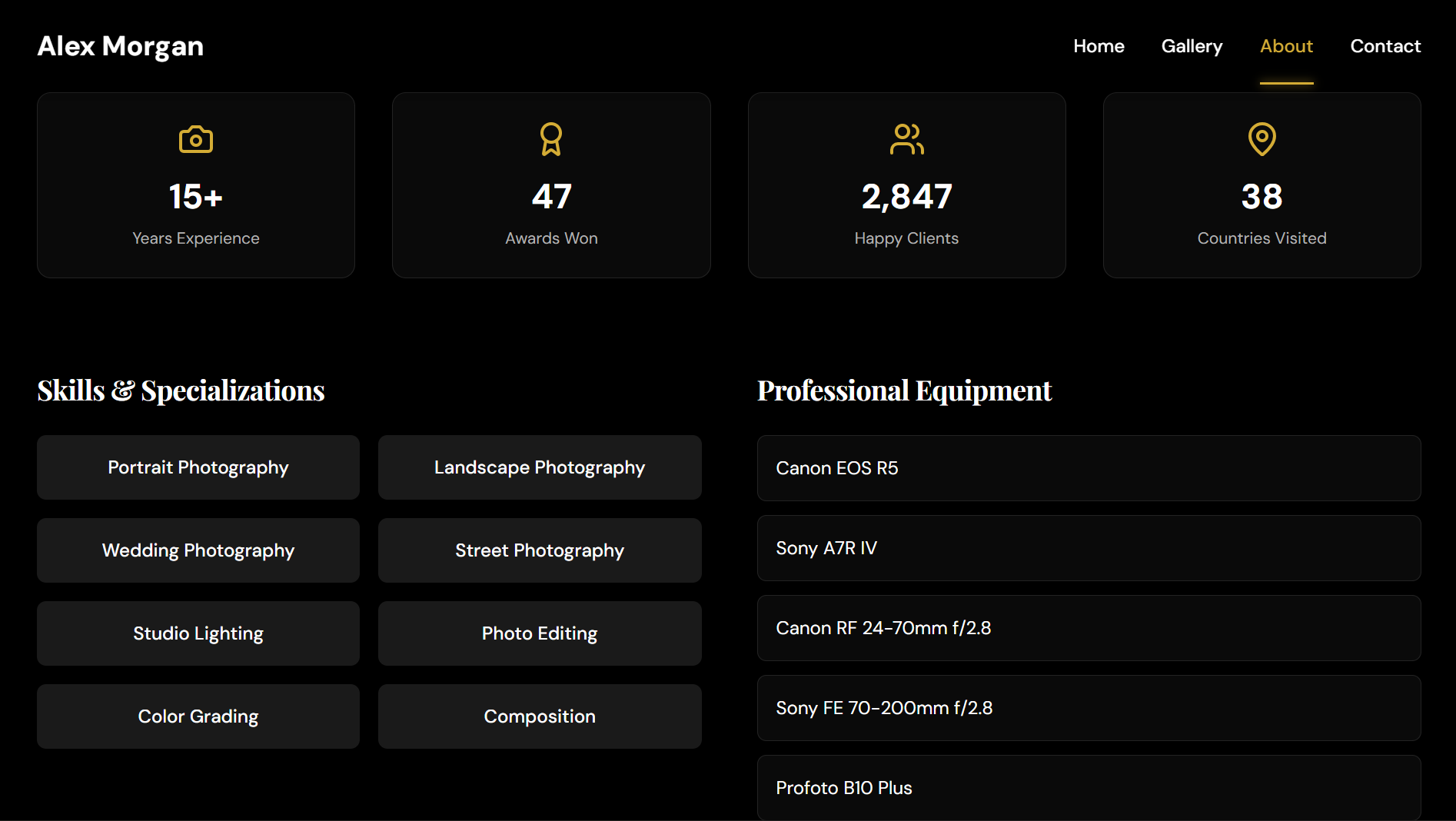
Task: Click the Studio Lighting skill
Action: pyautogui.click(x=198, y=633)
